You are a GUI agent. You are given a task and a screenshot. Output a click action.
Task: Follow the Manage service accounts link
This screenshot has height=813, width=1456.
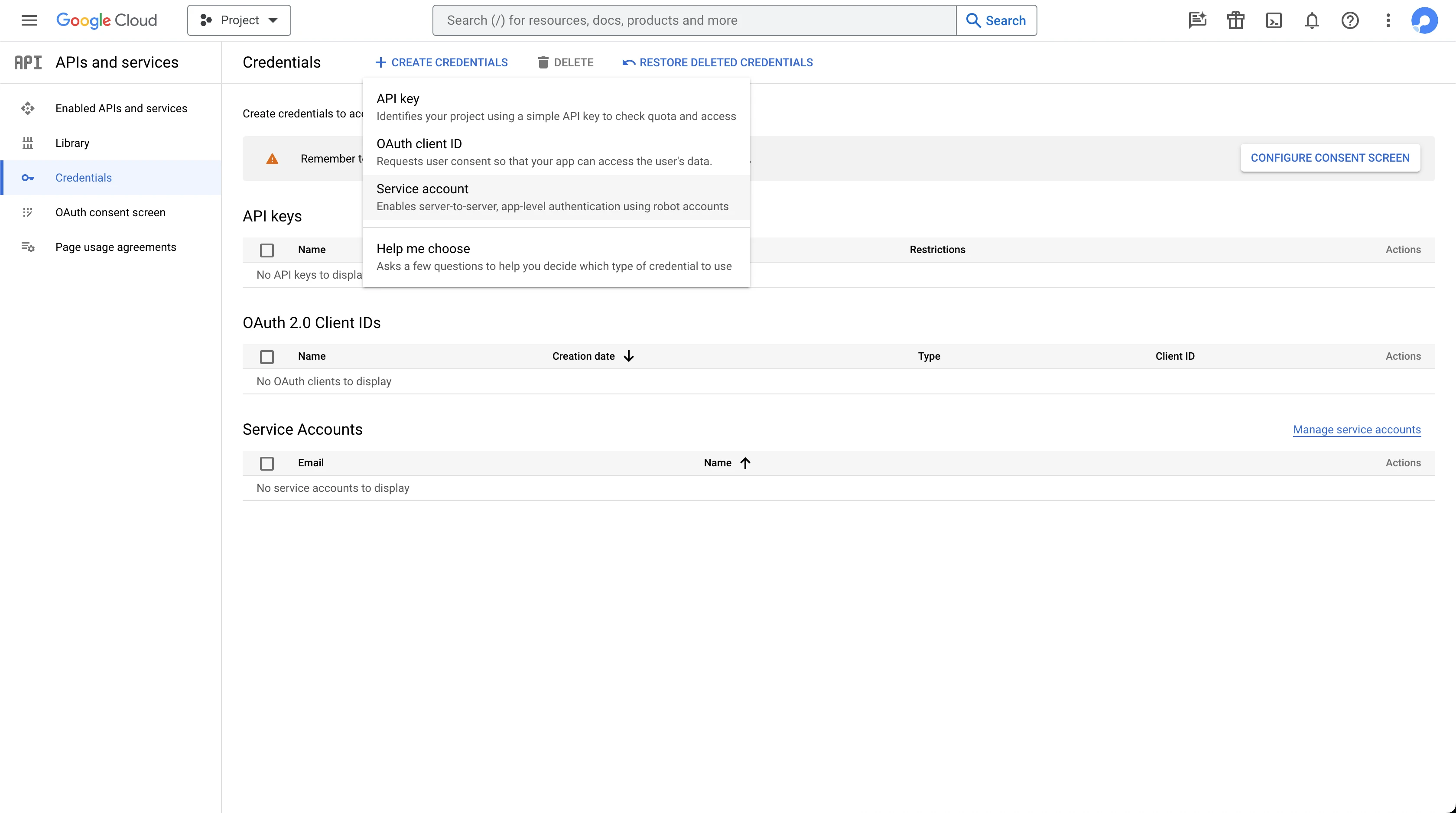(x=1356, y=429)
